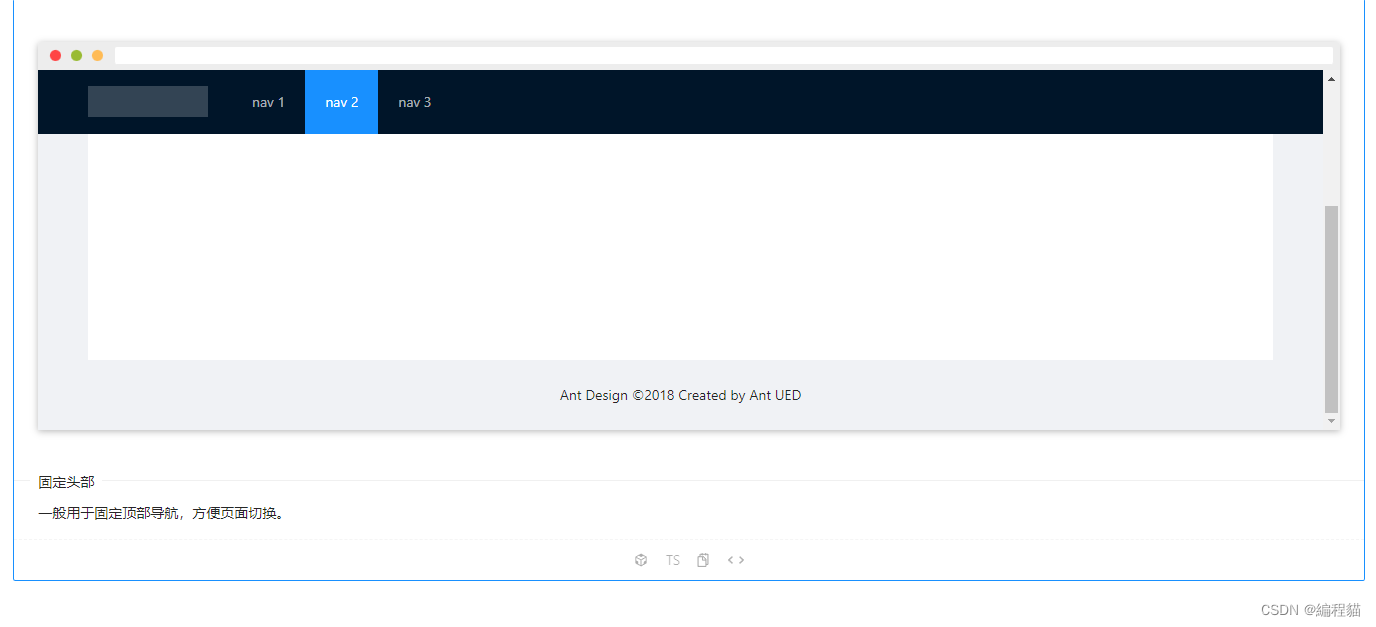The image size is (1376, 627).
Task: Open demo in CodeSandbox cube icon
Action: click(x=641, y=560)
